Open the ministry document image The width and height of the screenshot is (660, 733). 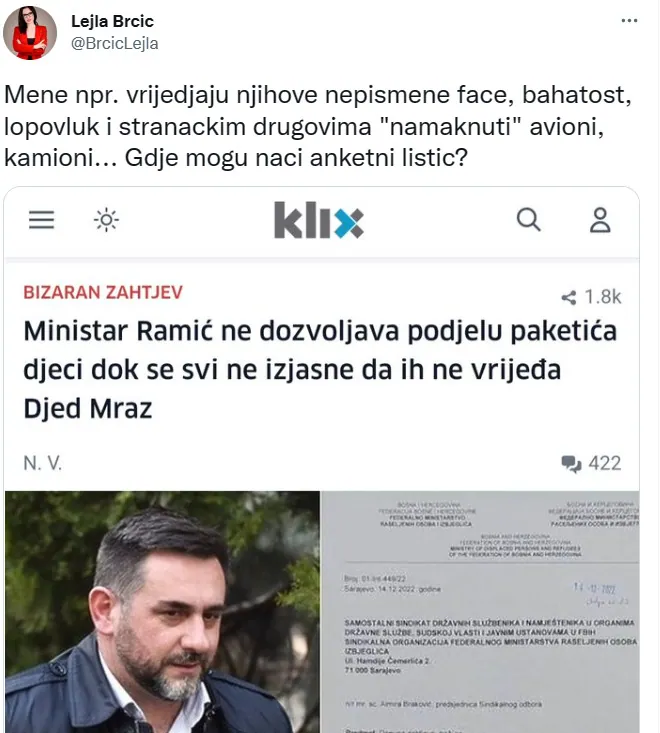point(480,611)
